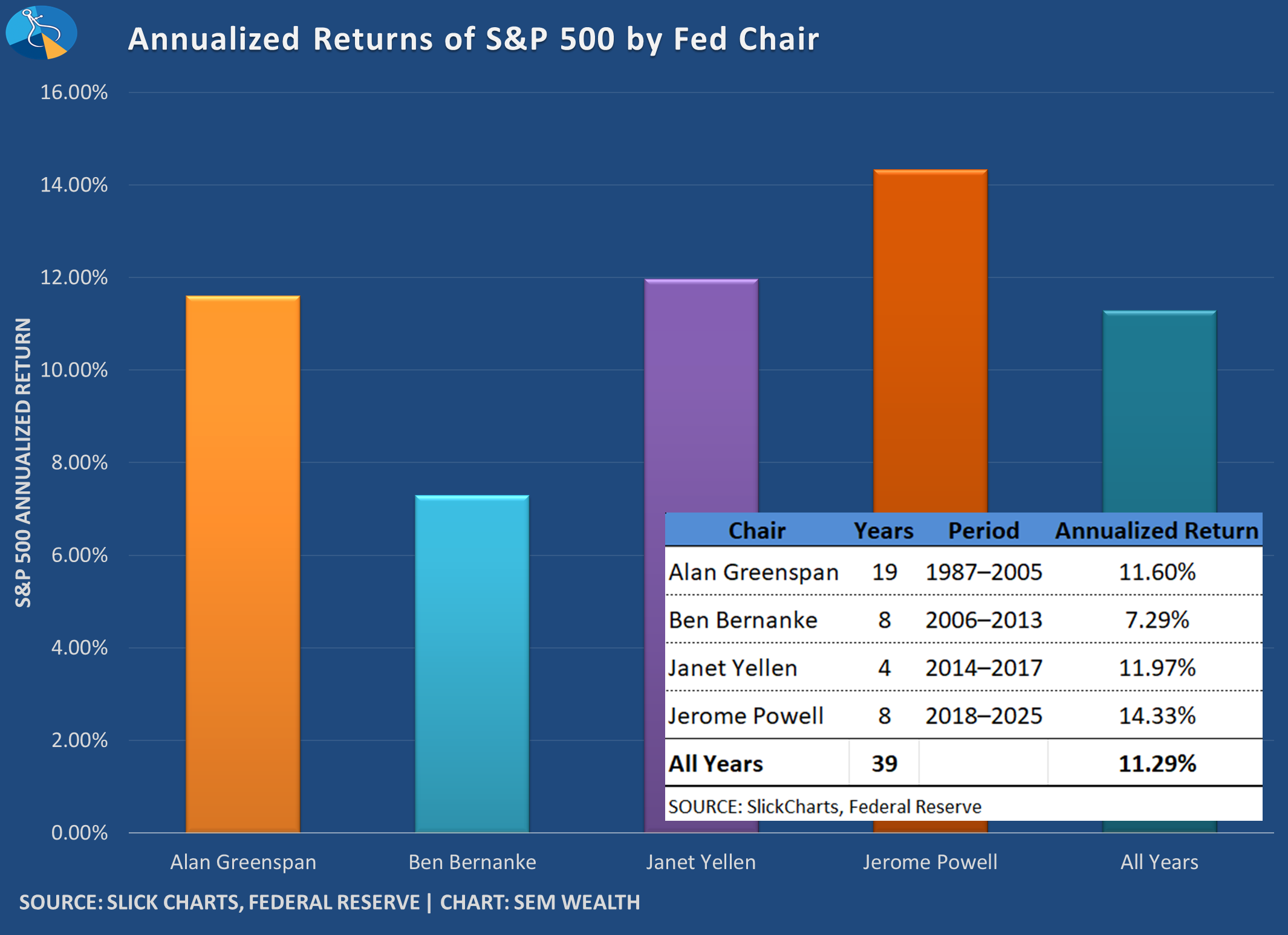The image size is (1288, 935).
Task: Click the chart title text
Action: coord(473,39)
